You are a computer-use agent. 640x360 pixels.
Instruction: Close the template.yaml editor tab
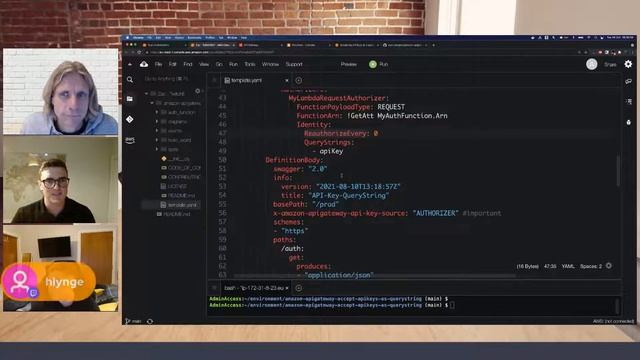(287, 80)
